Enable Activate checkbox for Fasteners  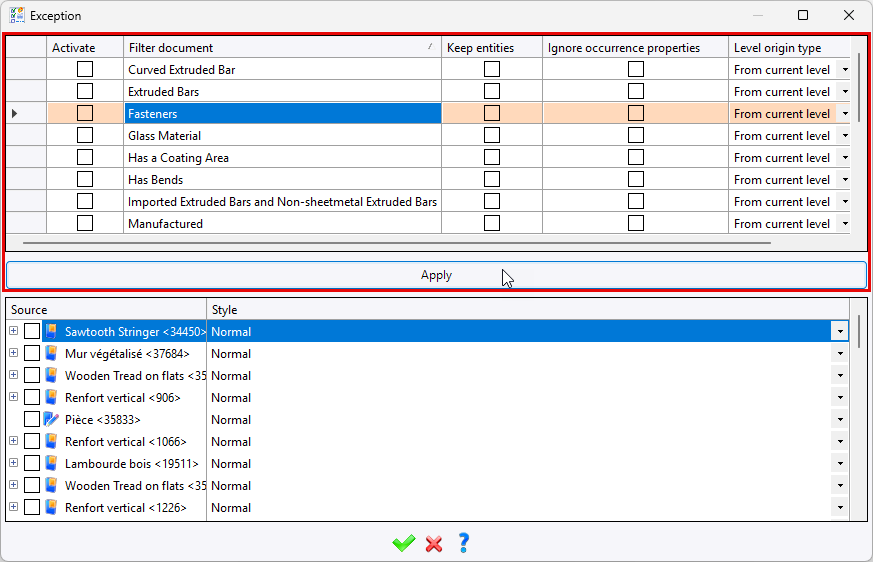85,114
